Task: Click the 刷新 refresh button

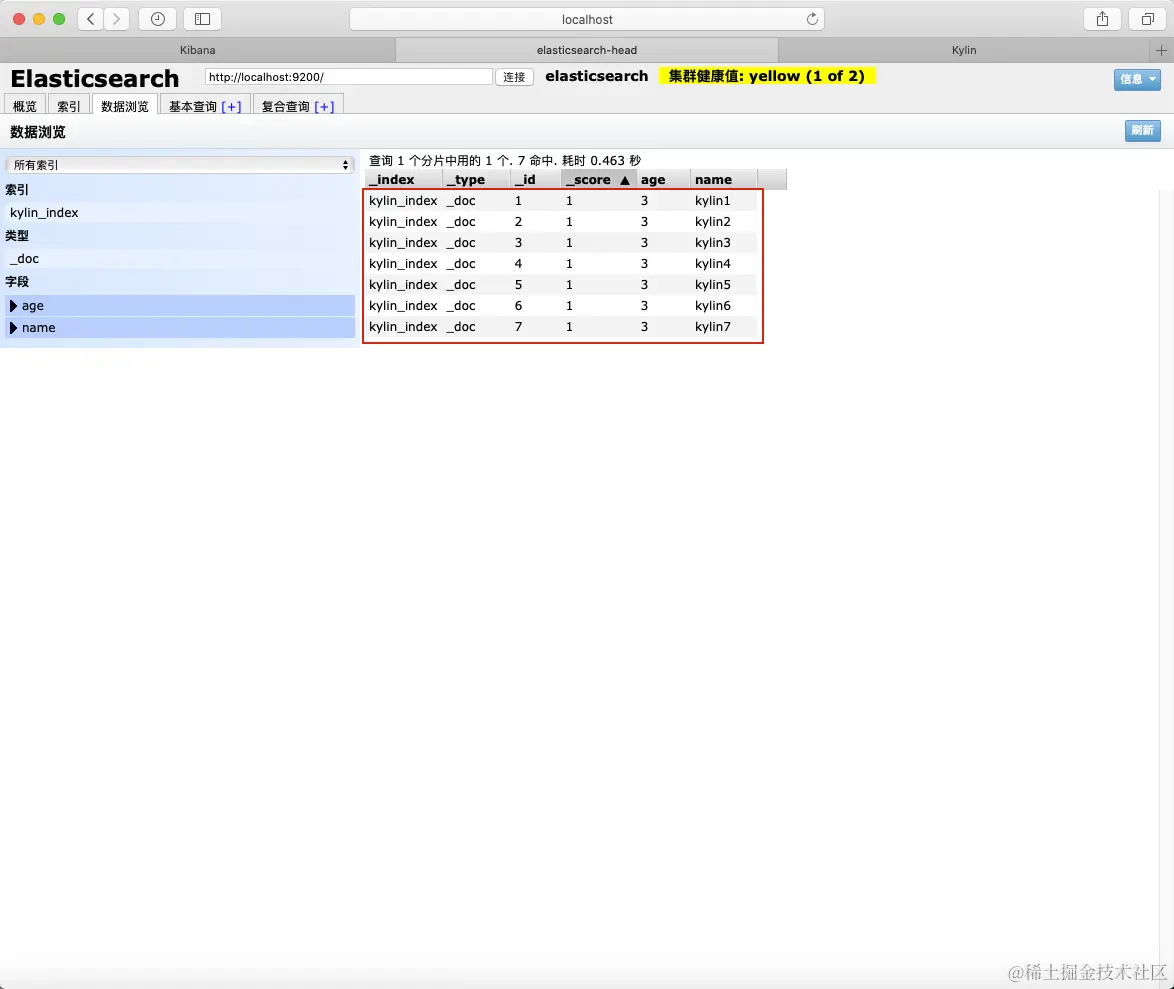Action: (x=1142, y=130)
